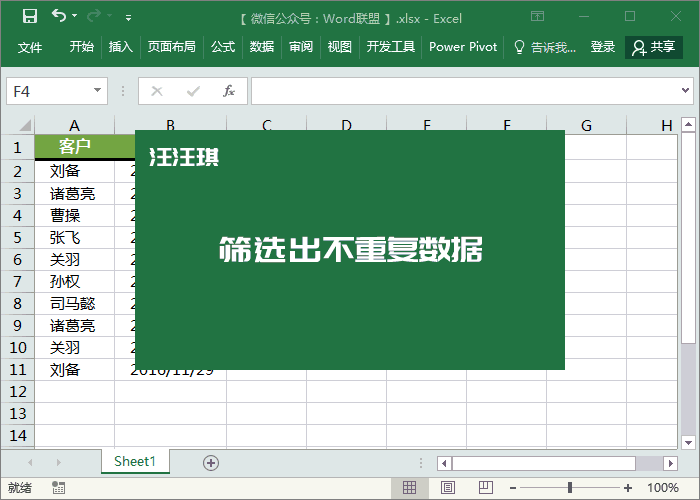This screenshot has height=500, width=700.
Task: Click the cell containing 司马懿
Action: [75, 304]
